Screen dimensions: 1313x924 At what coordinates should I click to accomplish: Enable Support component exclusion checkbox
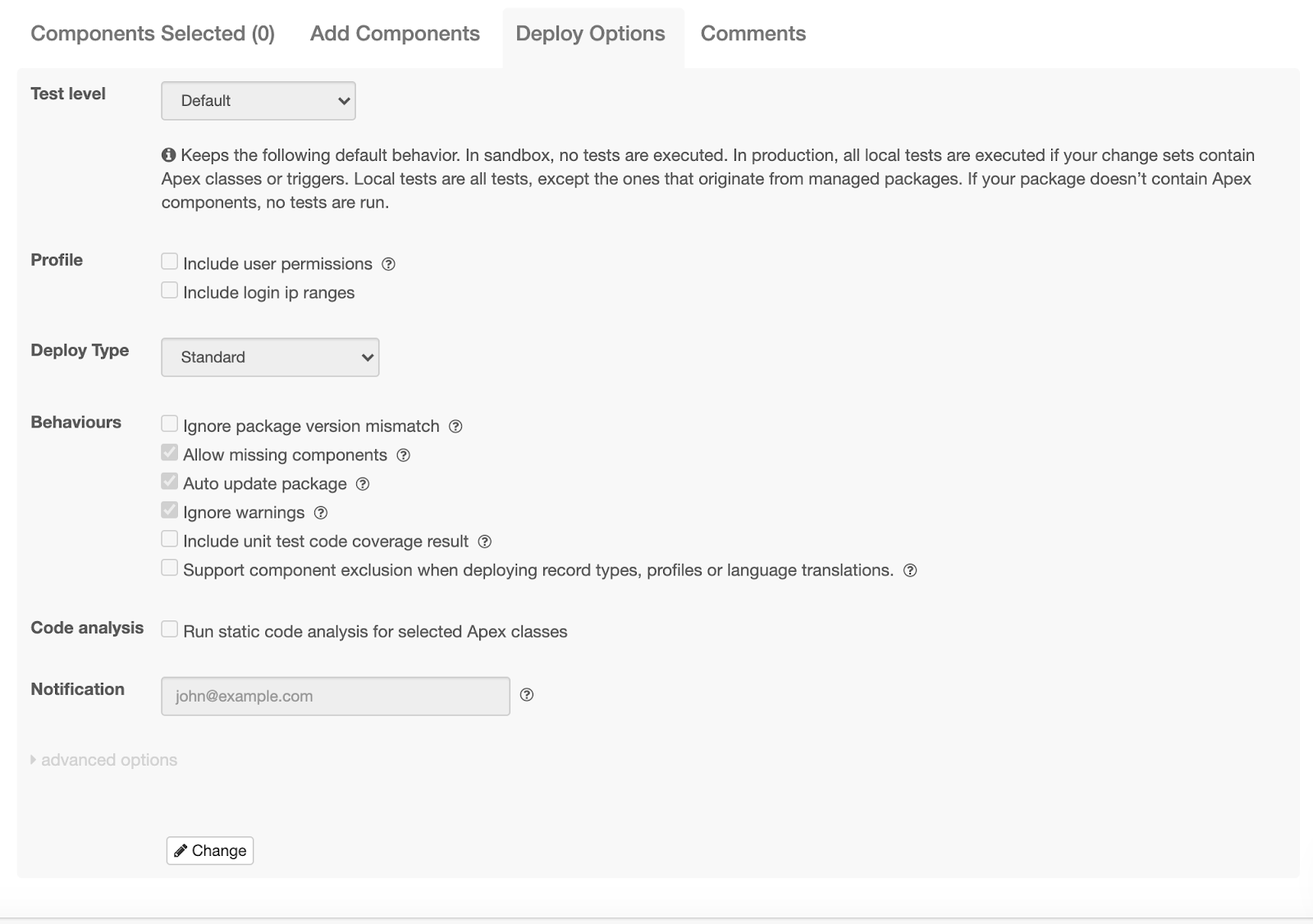pyautogui.click(x=169, y=568)
